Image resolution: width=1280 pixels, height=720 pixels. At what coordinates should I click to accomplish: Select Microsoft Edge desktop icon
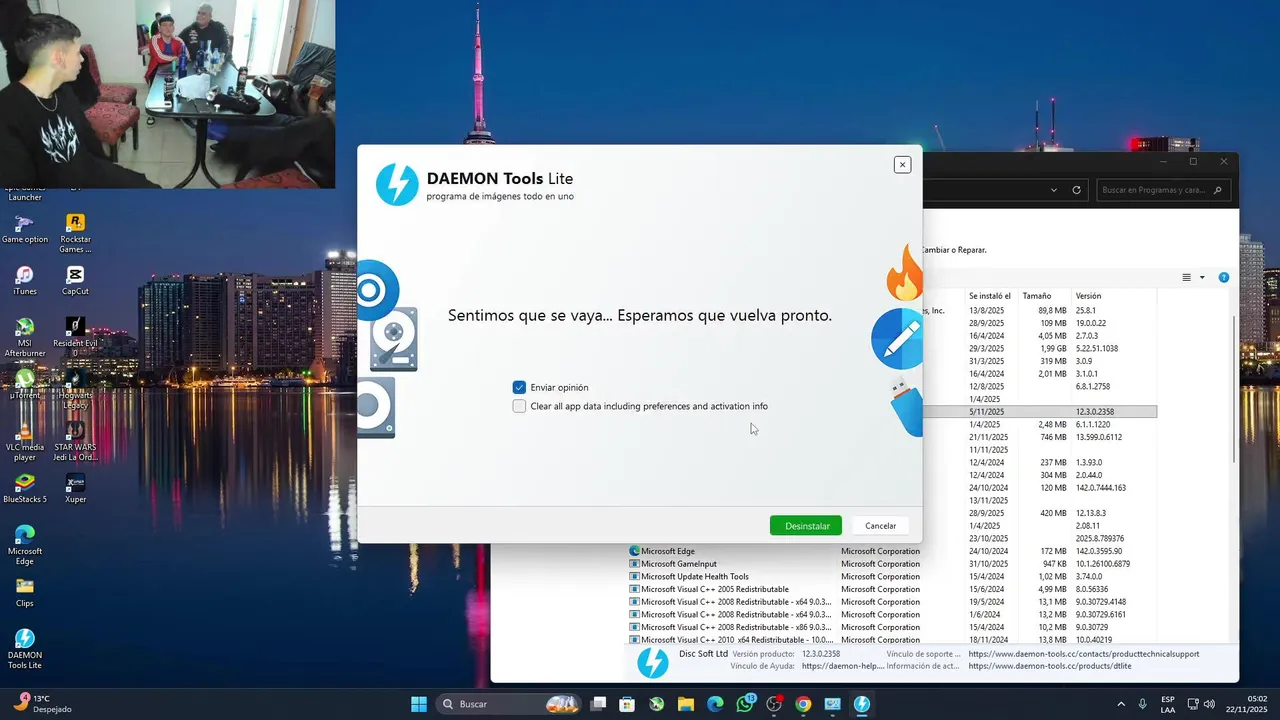[x=24, y=545]
